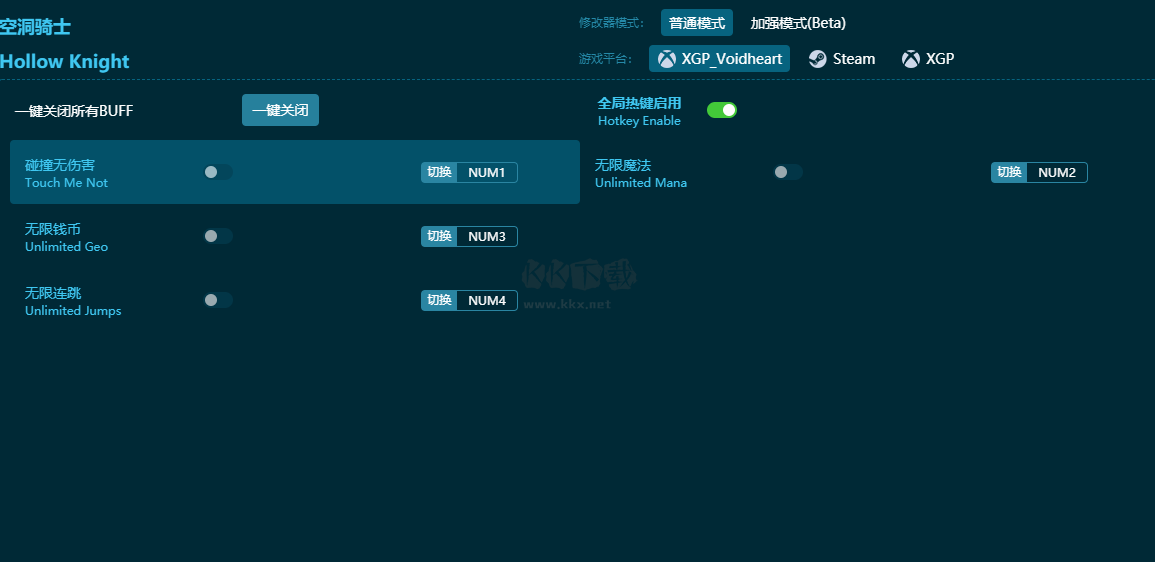Click the 碰撞无伤害 text

coord(60,166)
